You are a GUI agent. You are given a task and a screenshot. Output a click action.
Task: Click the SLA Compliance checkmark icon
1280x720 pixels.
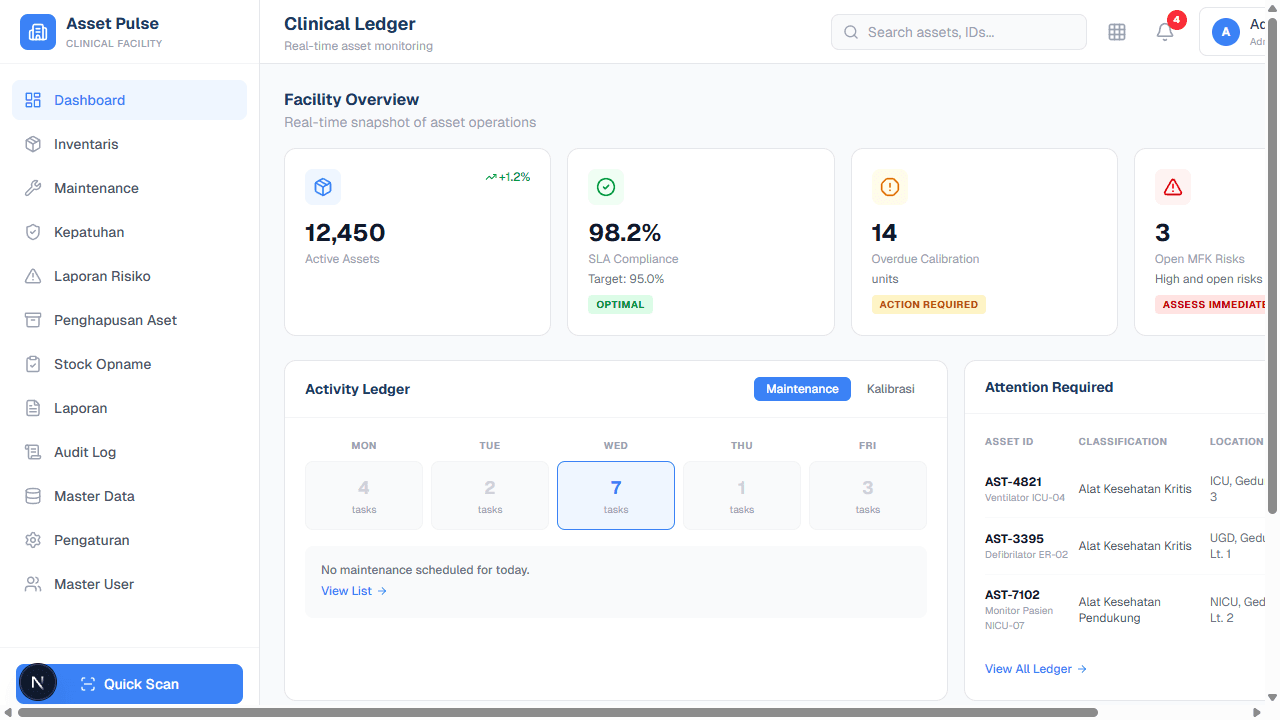606,187
